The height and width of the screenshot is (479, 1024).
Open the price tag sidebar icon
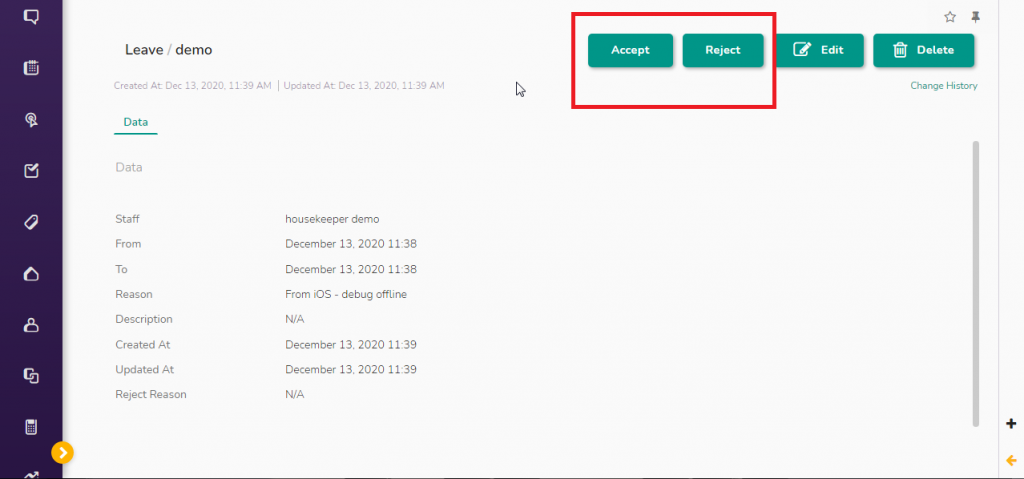pyautogui.click(x=31, y=221)
